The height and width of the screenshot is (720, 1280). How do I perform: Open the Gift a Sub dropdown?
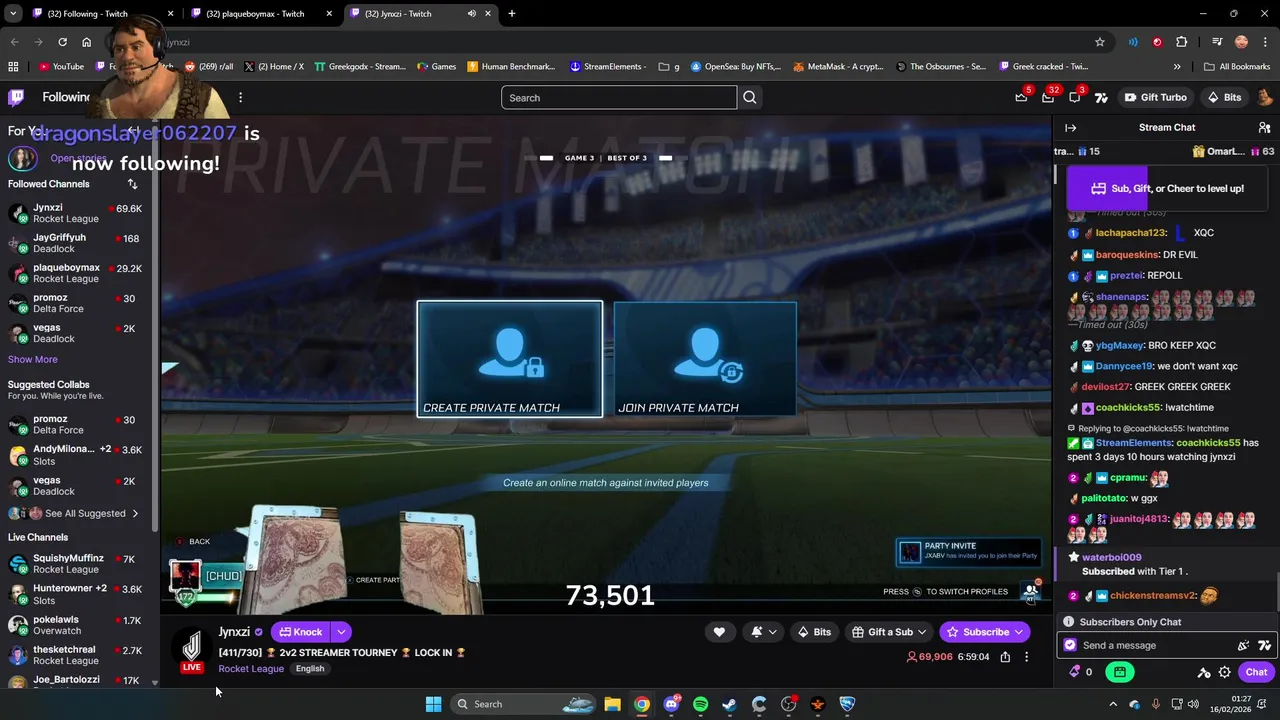click(889, 632)
